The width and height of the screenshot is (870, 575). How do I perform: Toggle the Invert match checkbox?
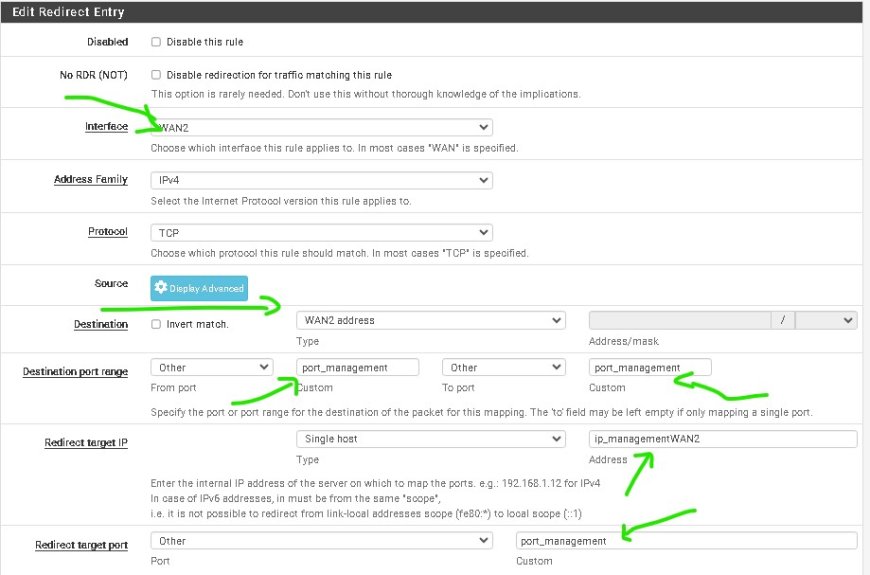tap(156, 324)
